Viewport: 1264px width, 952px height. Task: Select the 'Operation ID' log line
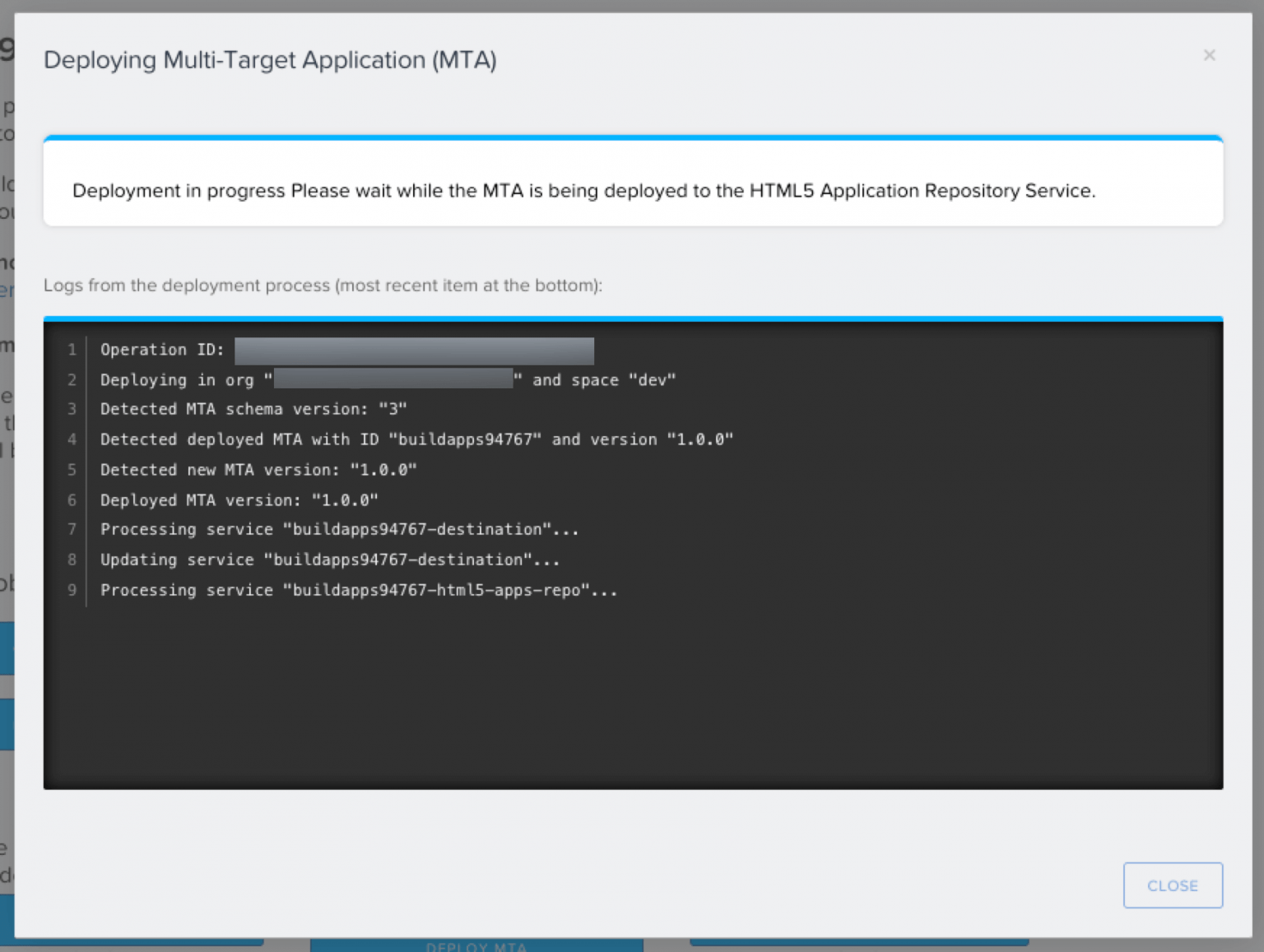point(162,349)
